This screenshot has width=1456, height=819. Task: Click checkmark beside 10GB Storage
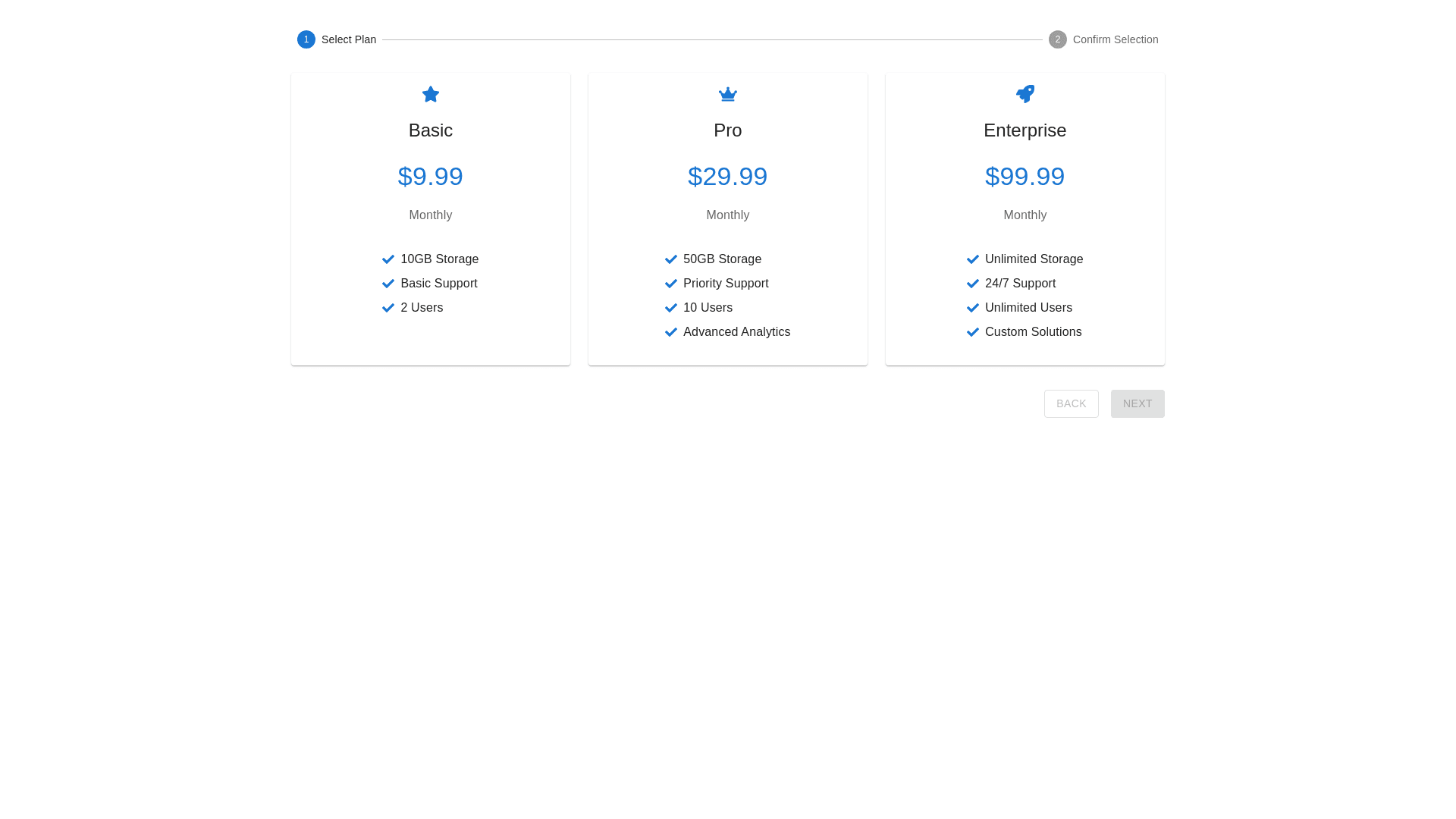point(388,259)
